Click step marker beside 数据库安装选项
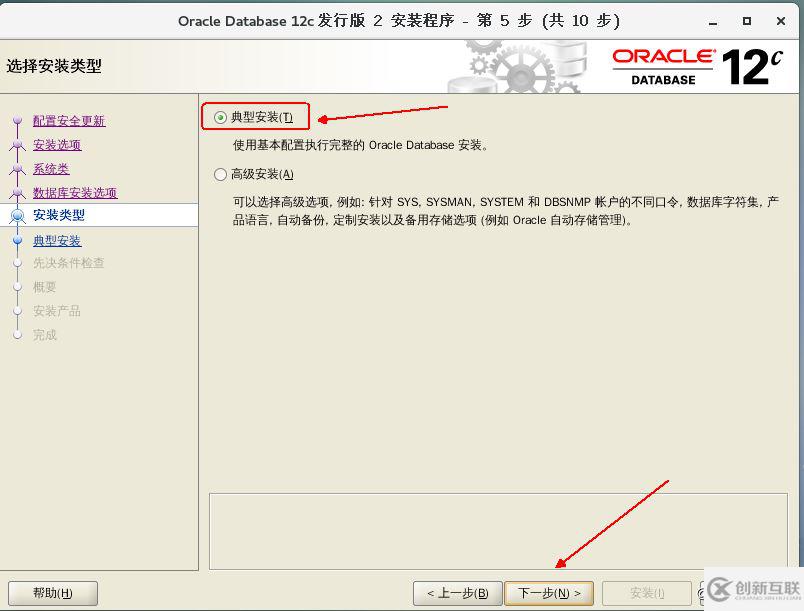The height and width of the screenshot is (611, 804). tap(17, 192)
